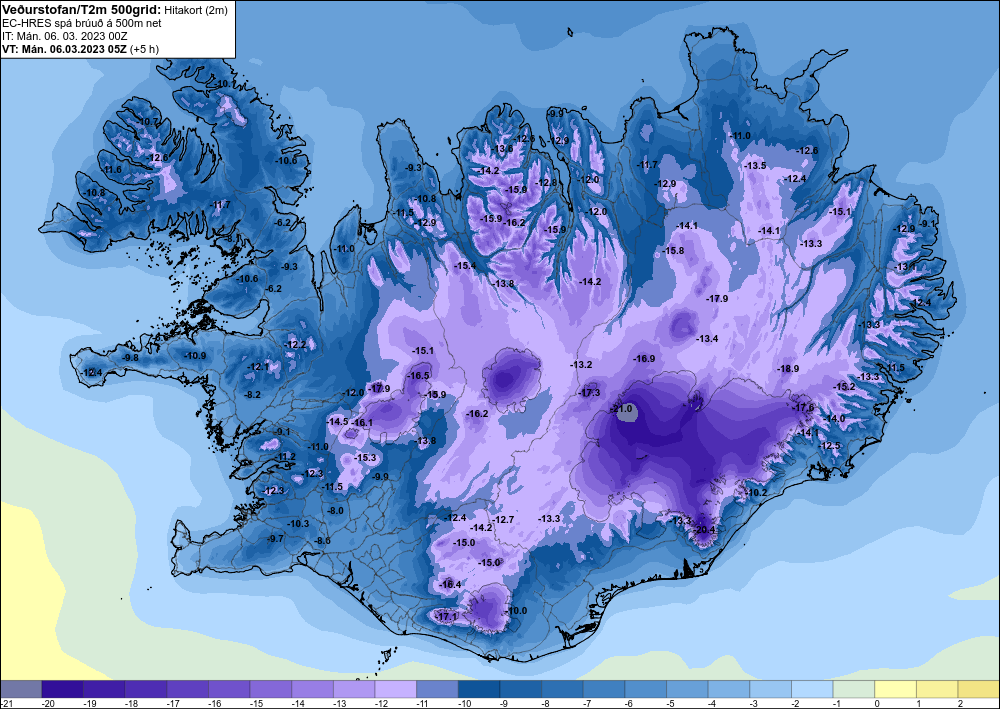Click the '(+5 h)' forecast offset

[x=144, y=49]
